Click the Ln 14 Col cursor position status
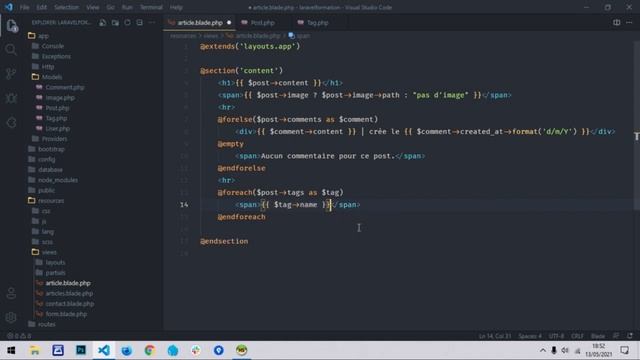The image size is (640, 360). pos(495,336)
